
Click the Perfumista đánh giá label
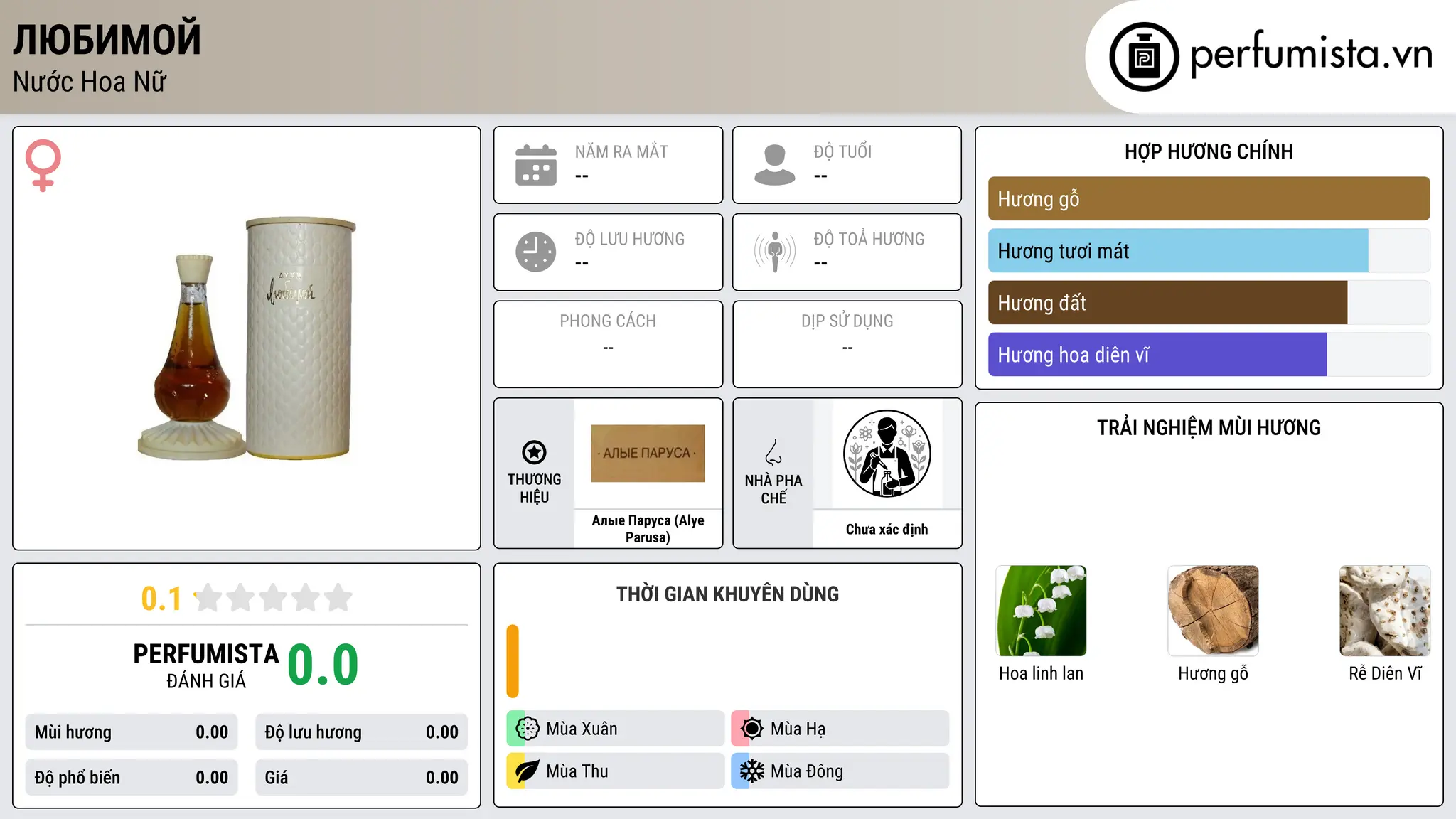click(206, 665)
